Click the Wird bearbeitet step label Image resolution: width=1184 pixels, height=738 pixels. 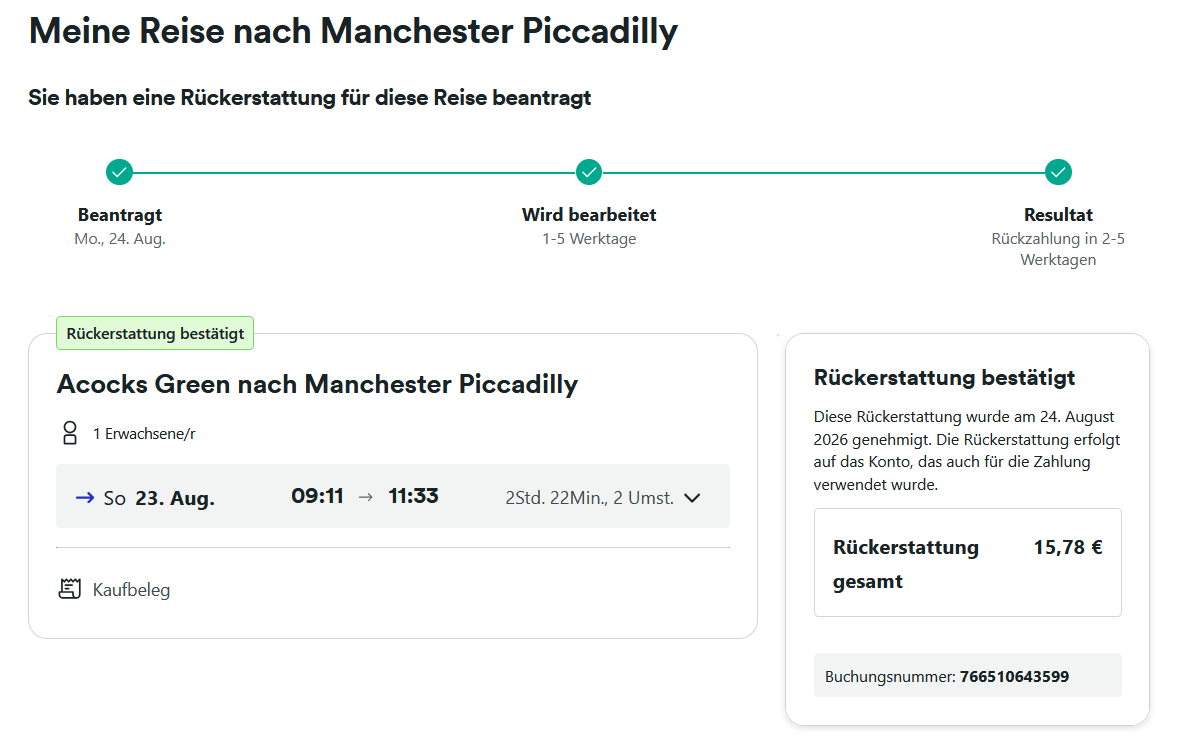click(x=589, y=215)
